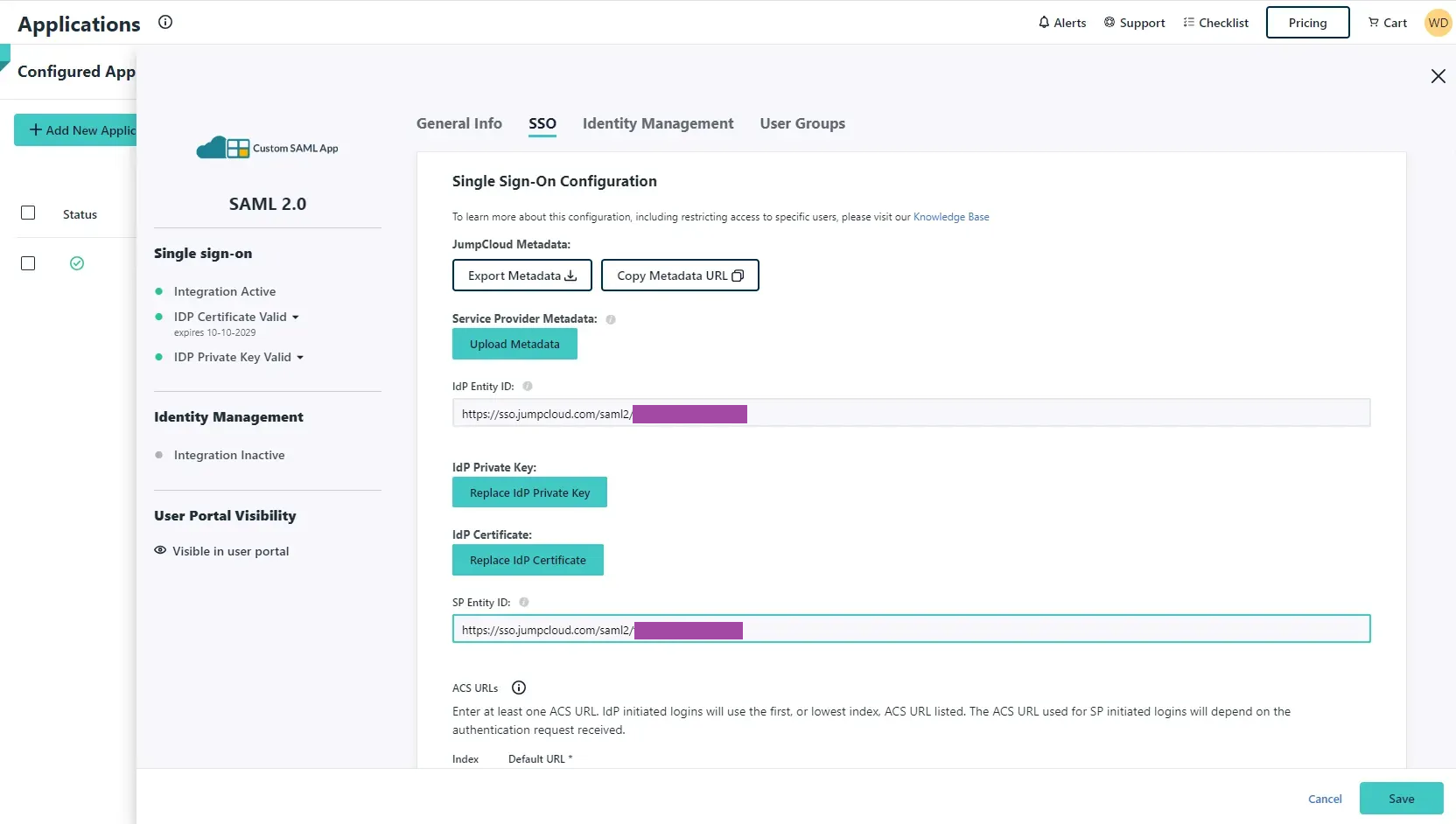Click the Service Provider Metadata help icon
Image resolution: width=1456 pixels, height=824 pixels.
(611, 319)
